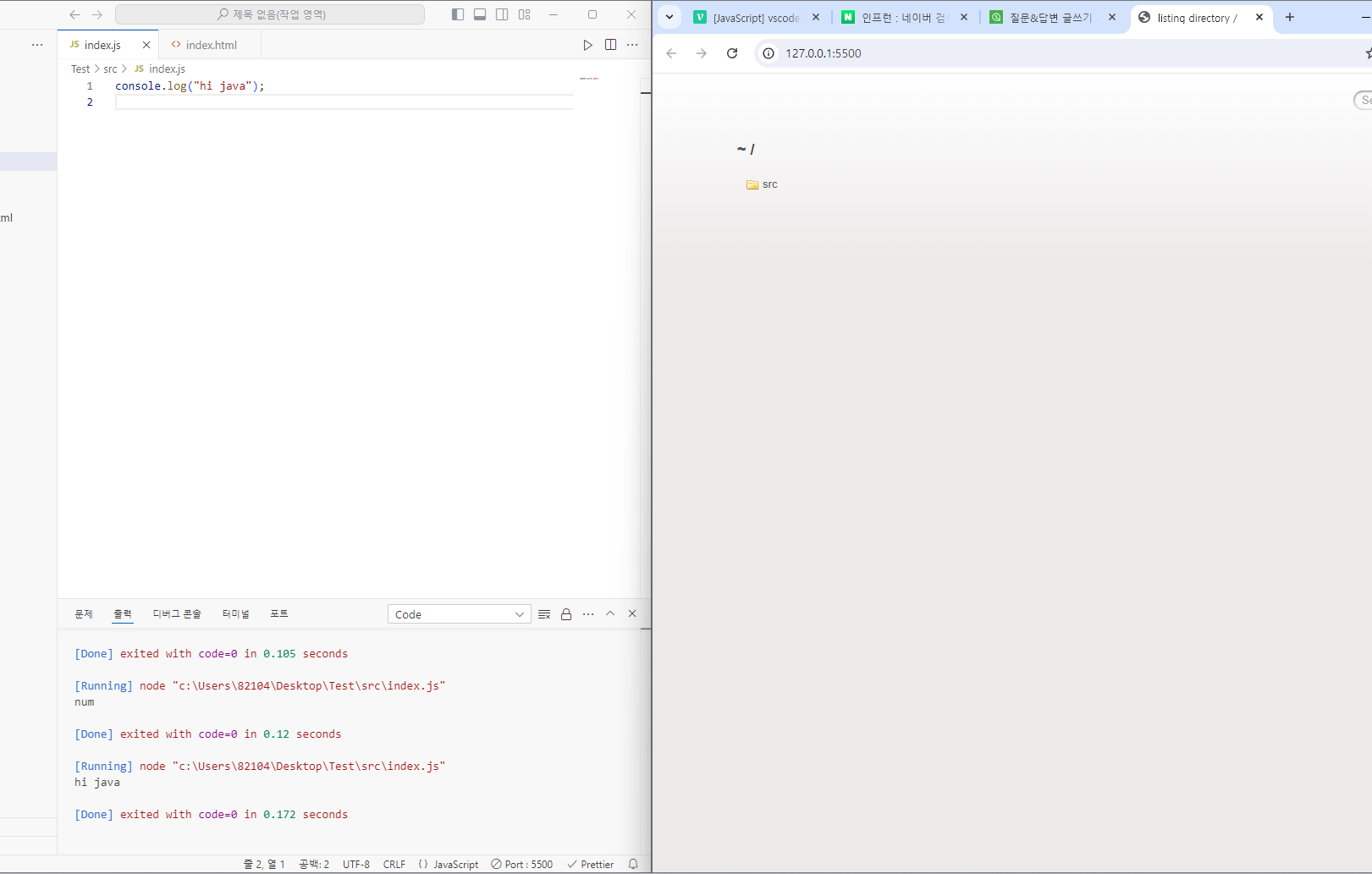1372x874 pixels.
Task: Open the 터미널 panel tab
Action: pos(236,614)
